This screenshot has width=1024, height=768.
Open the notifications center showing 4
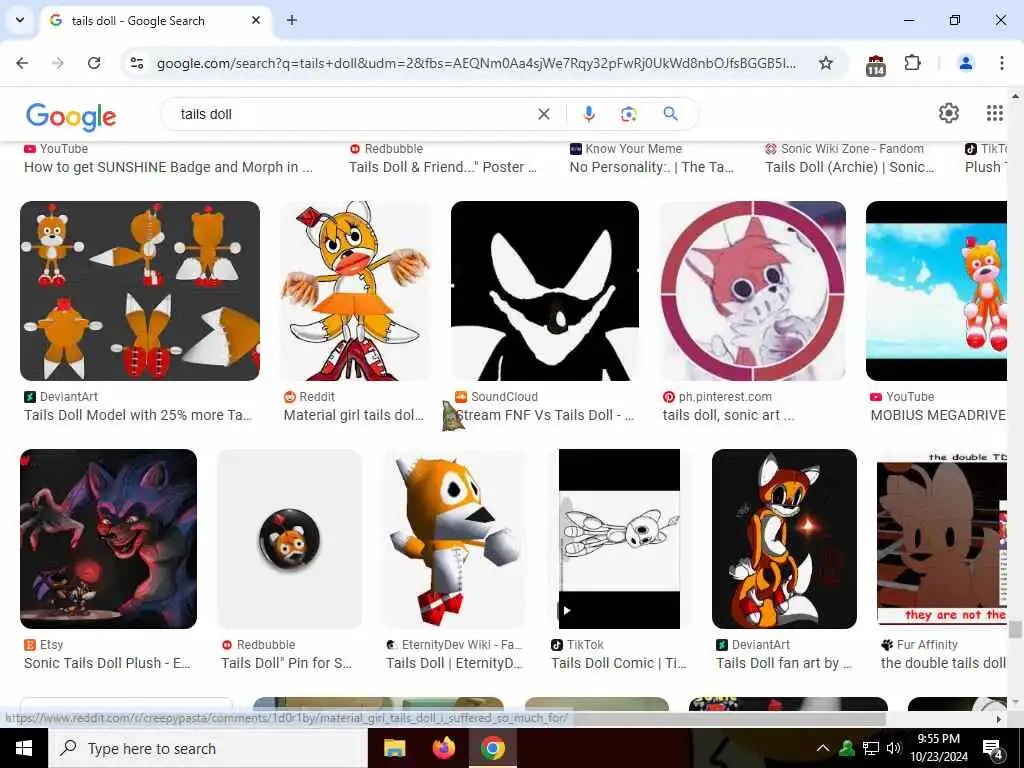coord(992,748)
